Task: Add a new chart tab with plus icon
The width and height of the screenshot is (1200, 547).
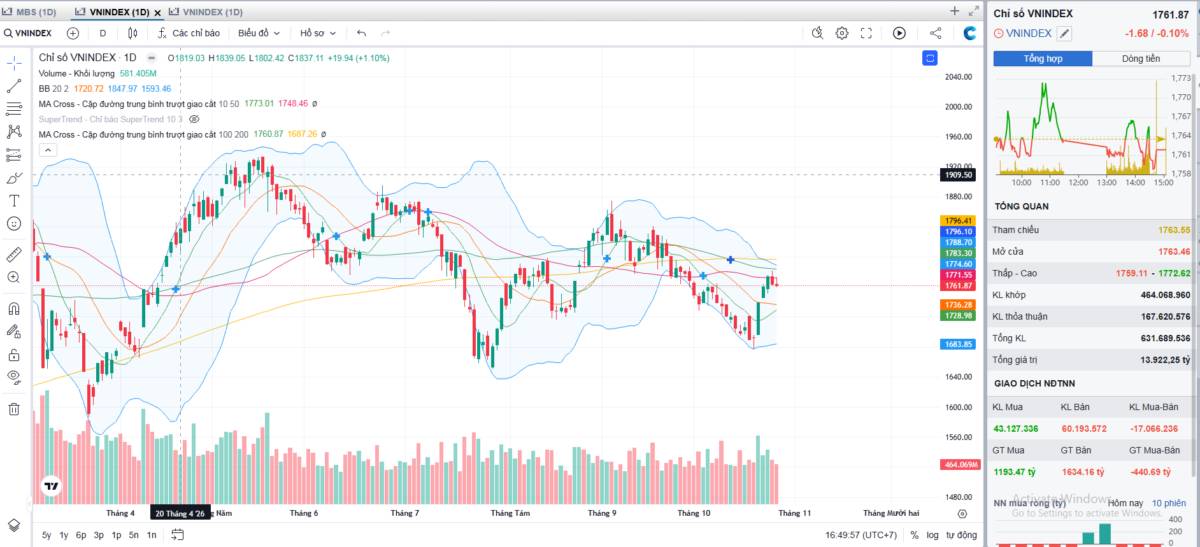Action: point(954,11)
